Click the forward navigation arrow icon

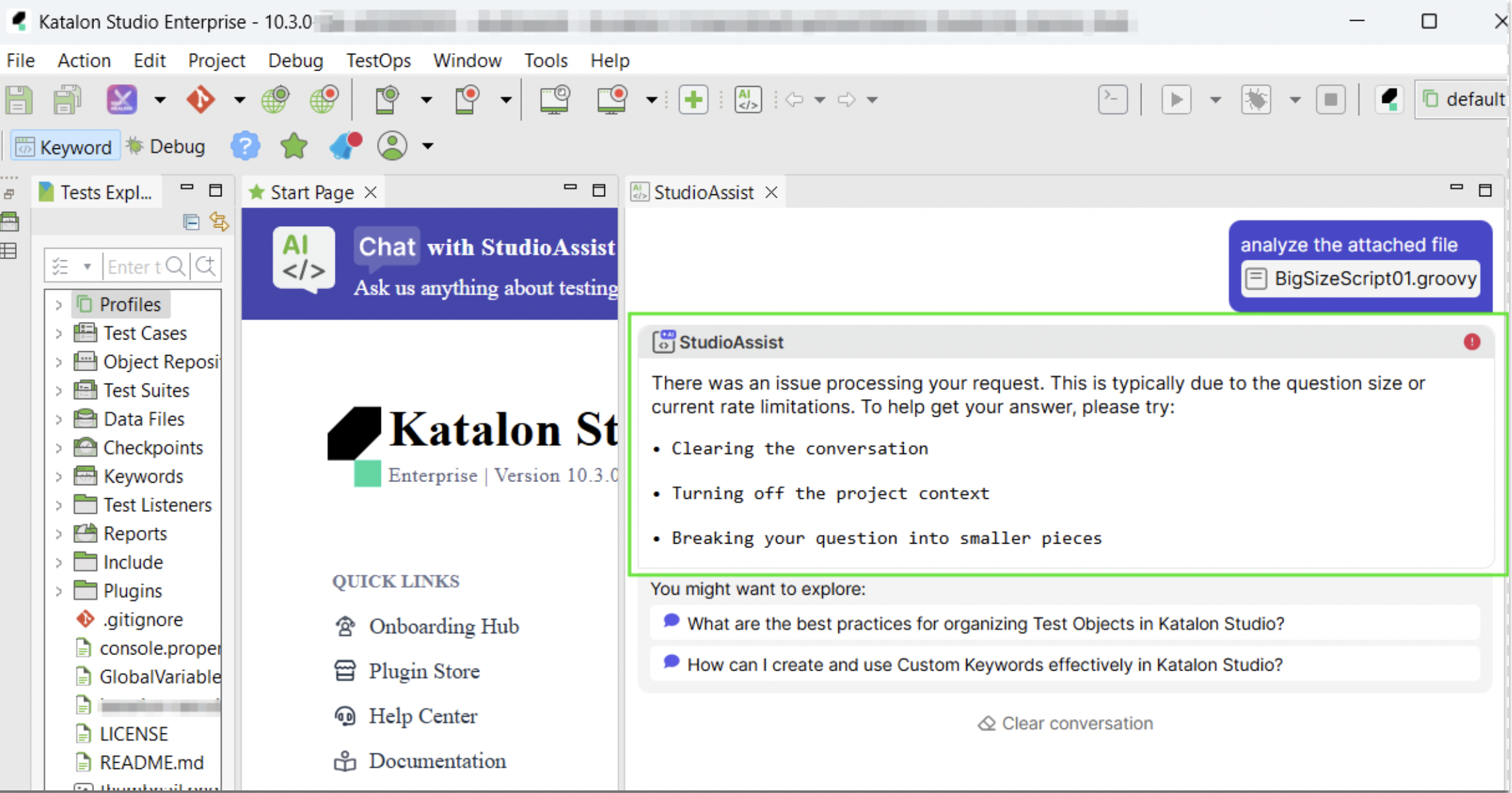coord(847,100)
